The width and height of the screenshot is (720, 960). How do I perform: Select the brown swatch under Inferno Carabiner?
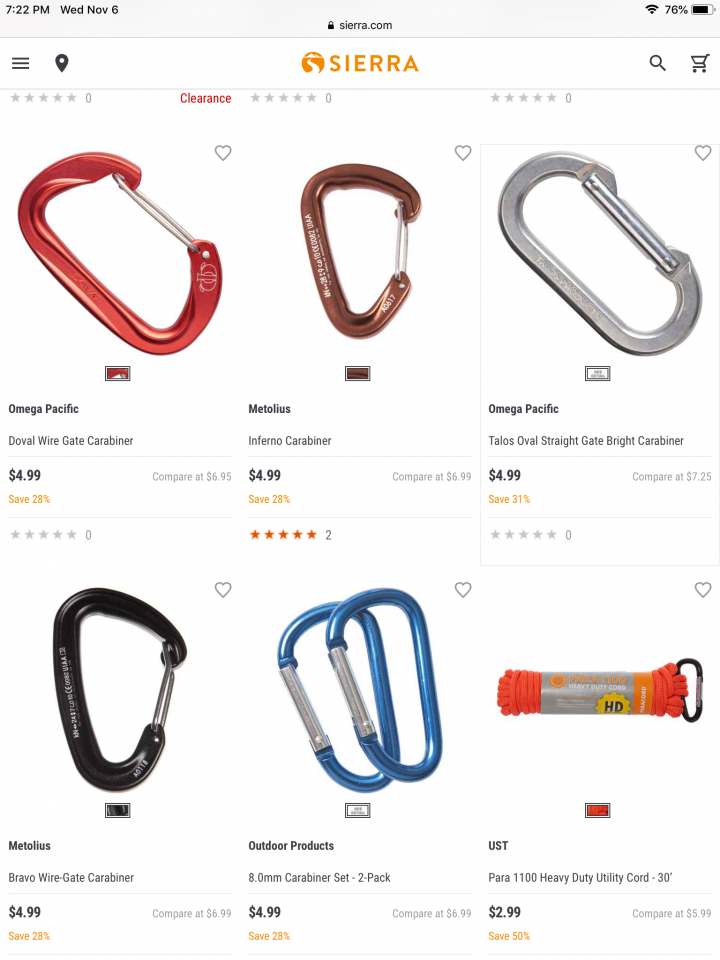(358, 373)
